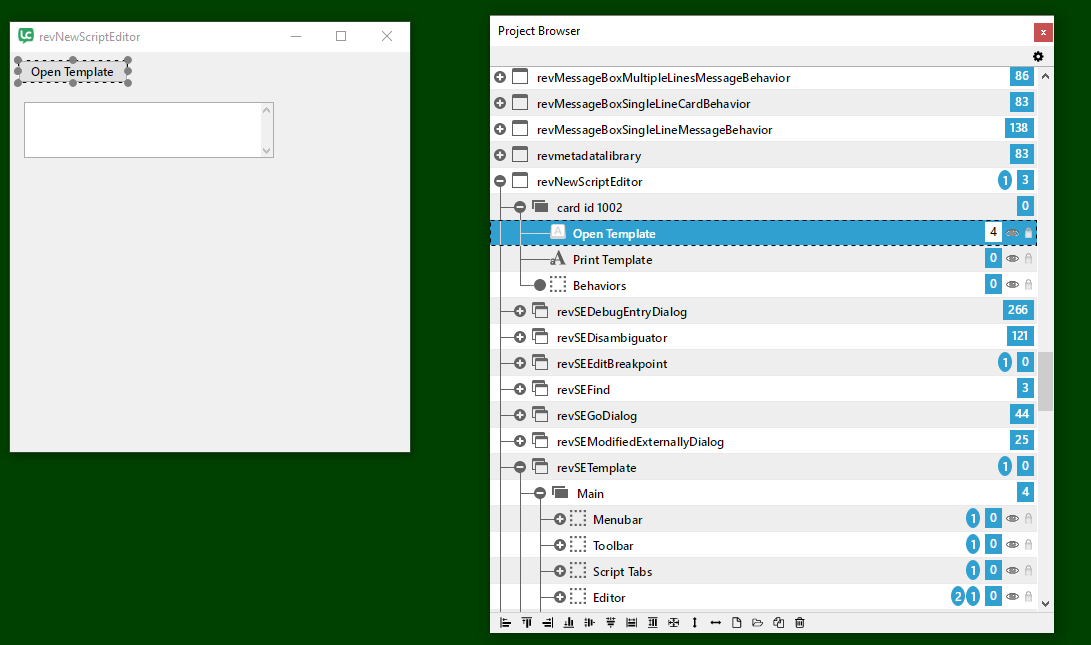The height and width of the screenshot is (645, 1091).
Task: Expand the revSEFind stack
Action: (x=520, y=389)
